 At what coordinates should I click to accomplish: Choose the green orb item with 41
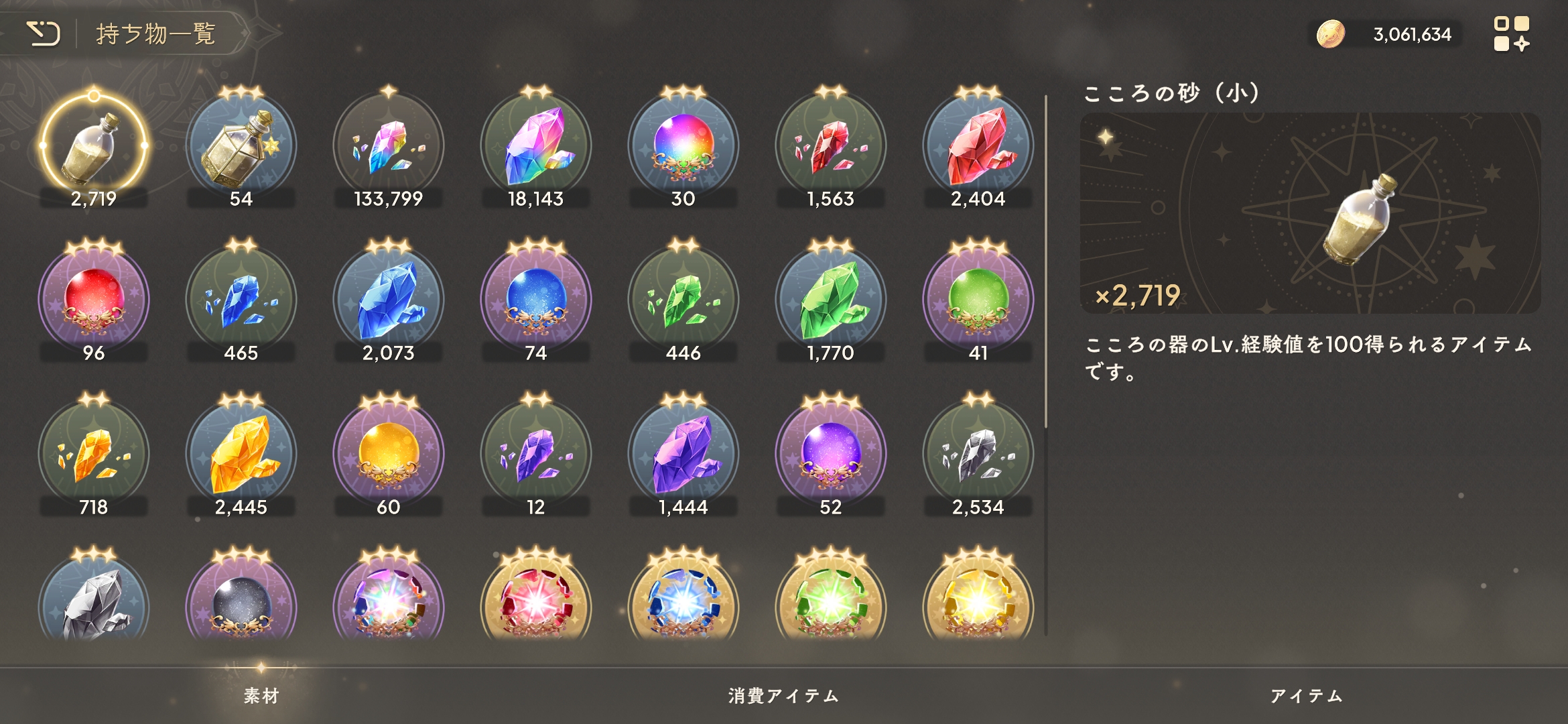pyautogui.click(x=978, y=300)
